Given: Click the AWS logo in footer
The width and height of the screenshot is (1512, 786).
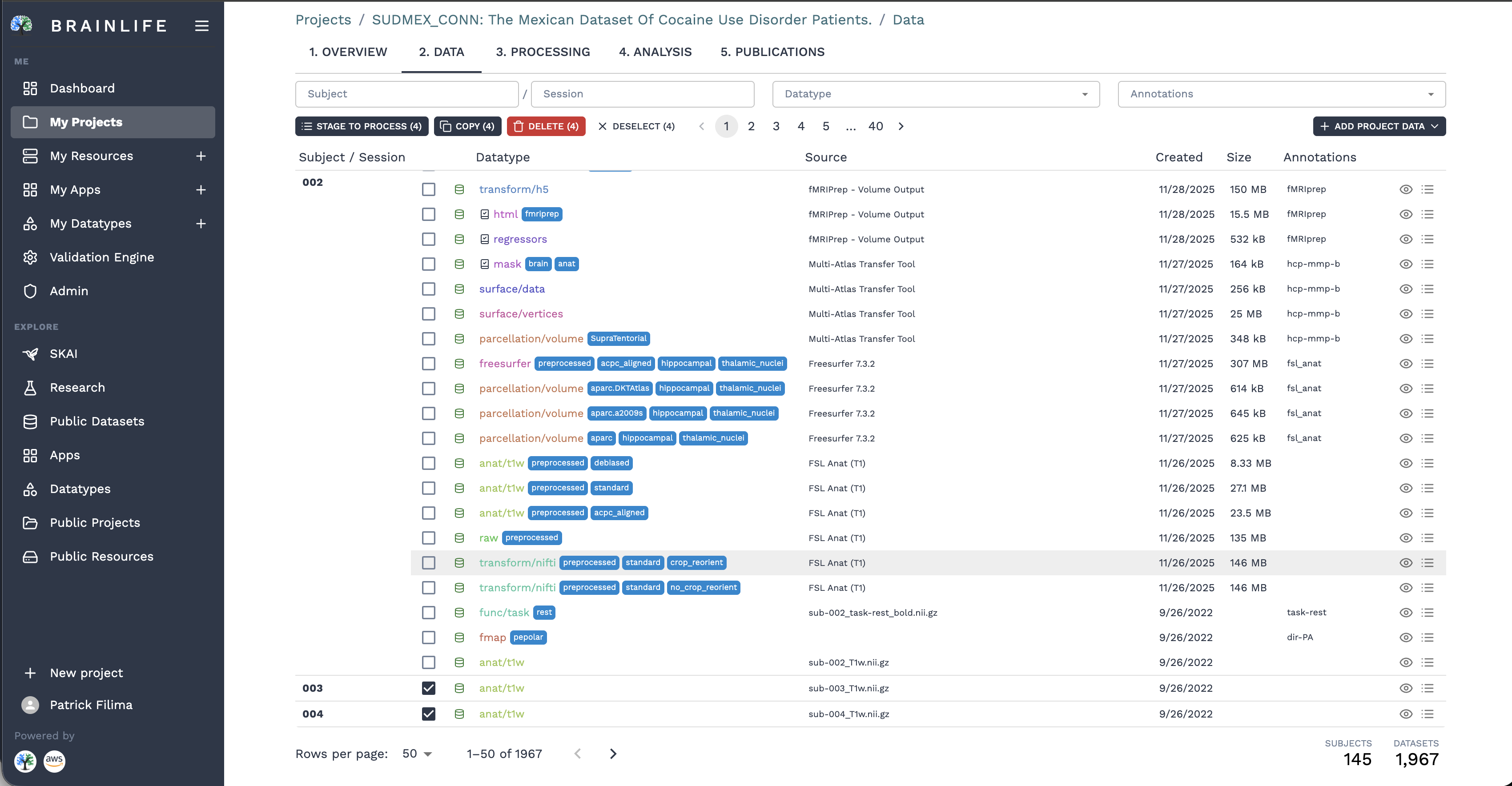Looking at the screenshot, I should tap(54, 761).
